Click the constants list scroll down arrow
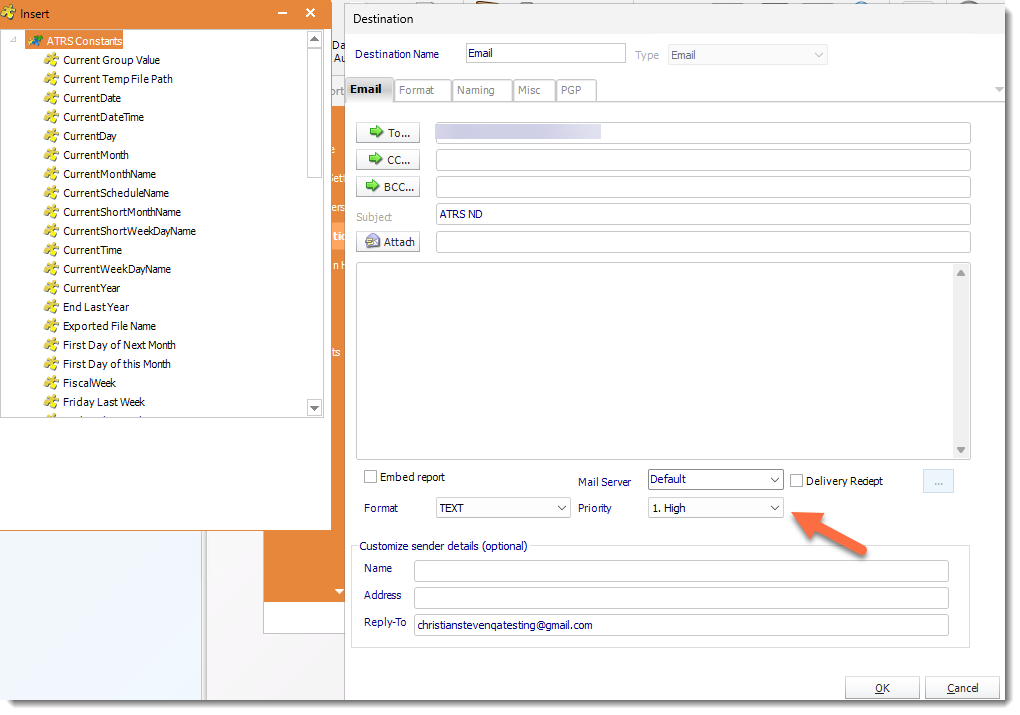Image resolution: width=1020 pixels, height=715 pixels. click(x=314, y=408)
